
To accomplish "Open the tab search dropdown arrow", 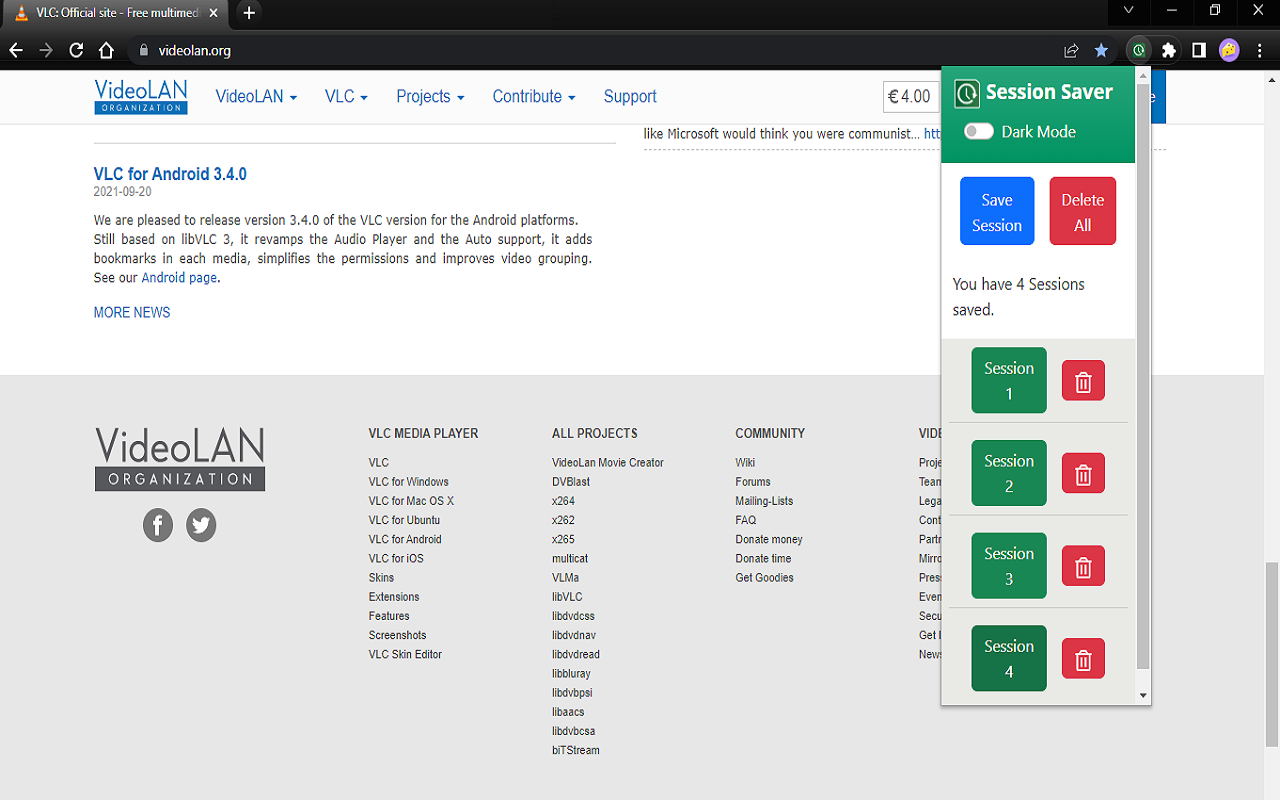I will (1128, 11).
